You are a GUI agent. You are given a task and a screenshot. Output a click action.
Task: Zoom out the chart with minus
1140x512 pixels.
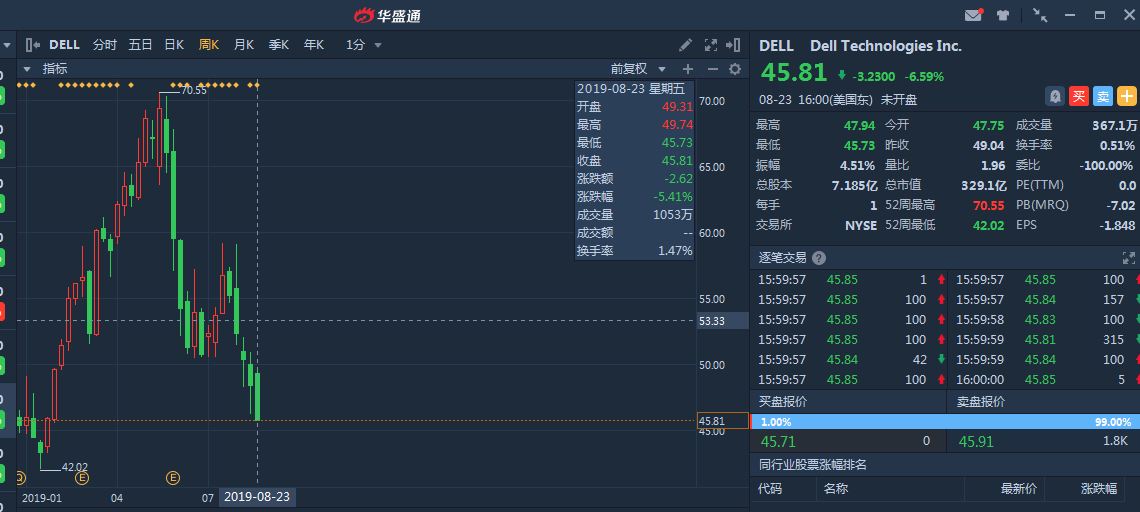tap(712, 69)
